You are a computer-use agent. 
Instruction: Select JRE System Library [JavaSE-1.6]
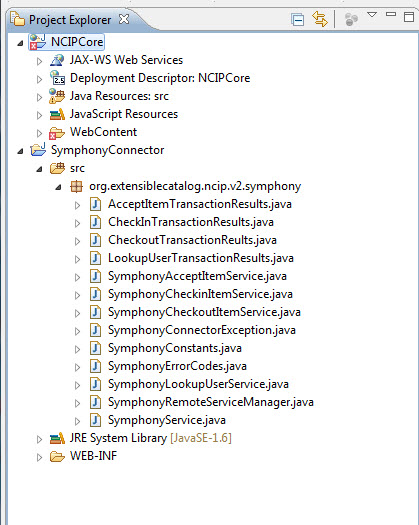click(x=151, y=438)
